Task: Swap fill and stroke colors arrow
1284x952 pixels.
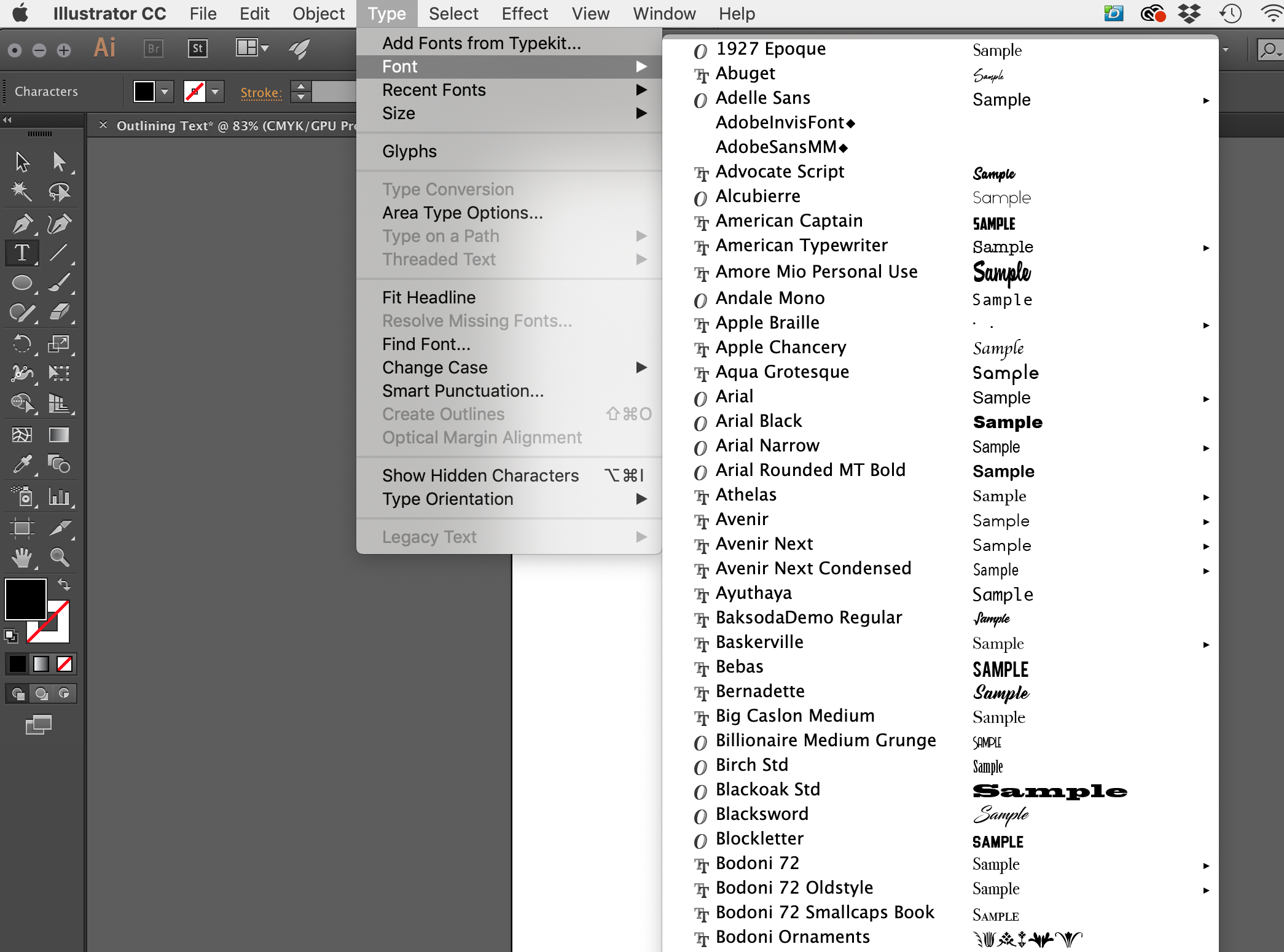Action: point(64,583)
